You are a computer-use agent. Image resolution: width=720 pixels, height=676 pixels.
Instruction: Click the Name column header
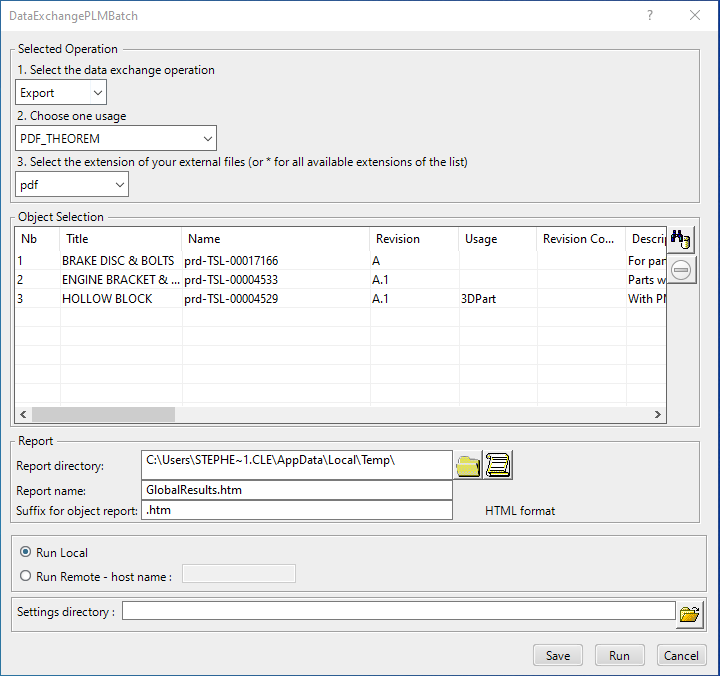point(276,239)
